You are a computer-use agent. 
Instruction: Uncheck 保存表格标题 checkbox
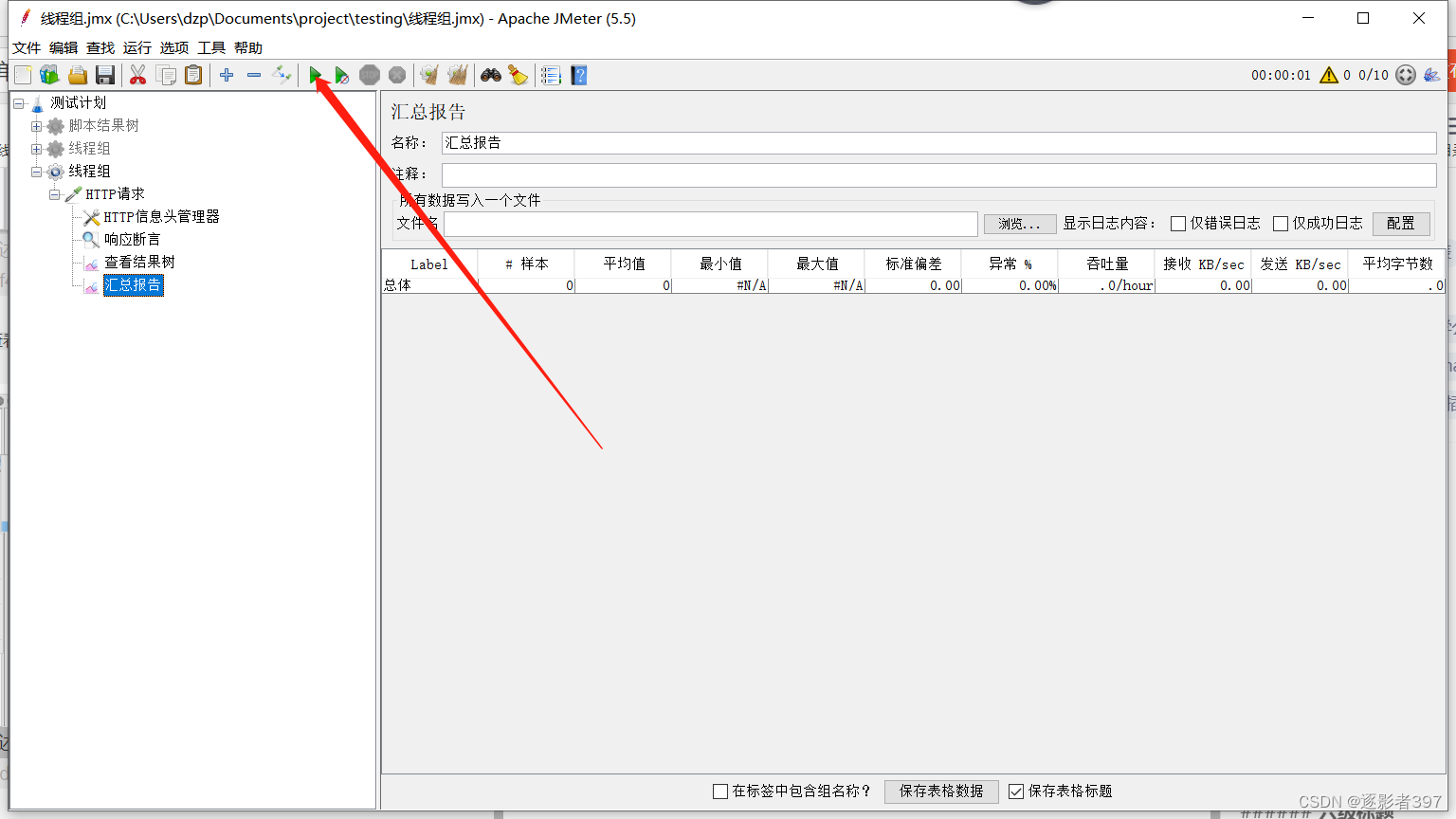[x=1016, y=792]
